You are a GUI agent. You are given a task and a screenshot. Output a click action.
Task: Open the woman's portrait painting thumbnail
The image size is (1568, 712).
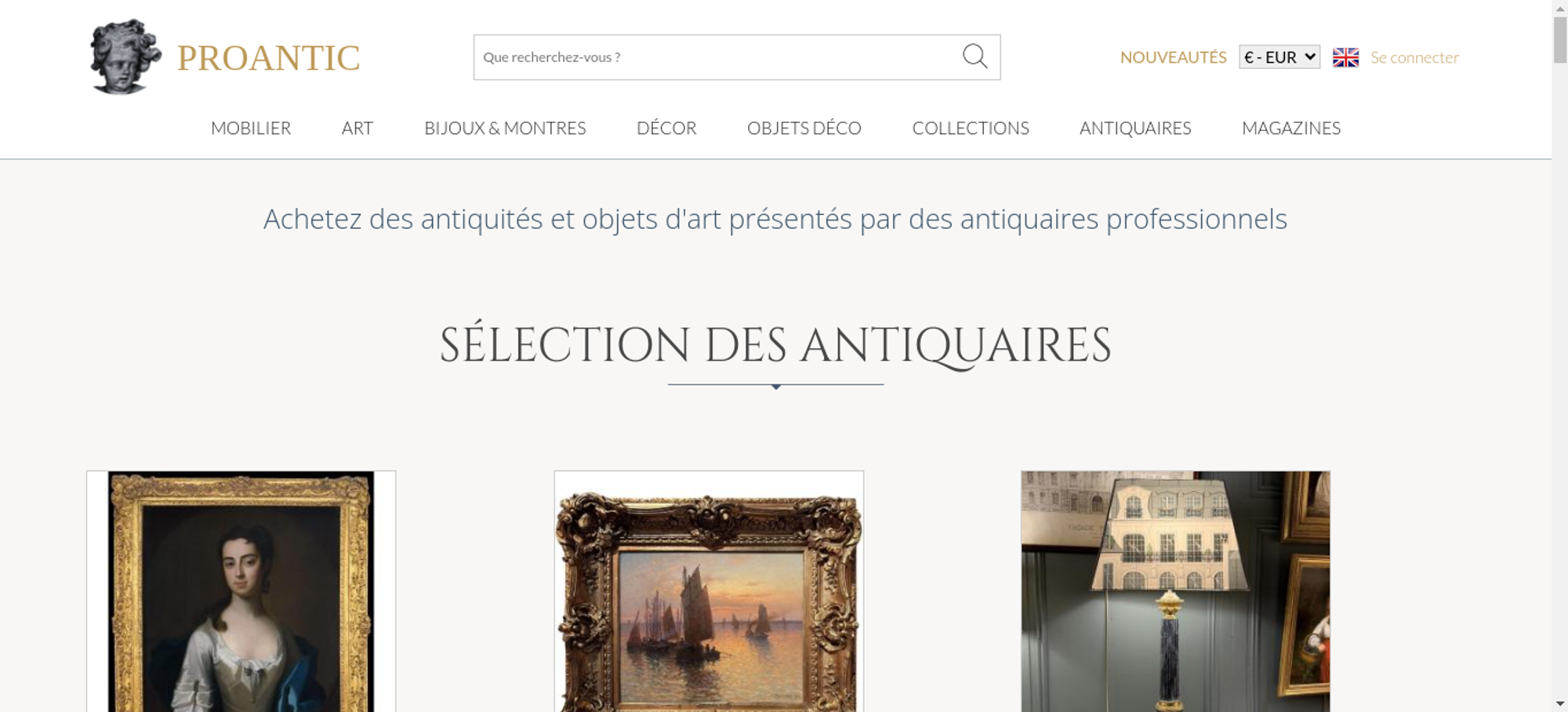(241, 591)
